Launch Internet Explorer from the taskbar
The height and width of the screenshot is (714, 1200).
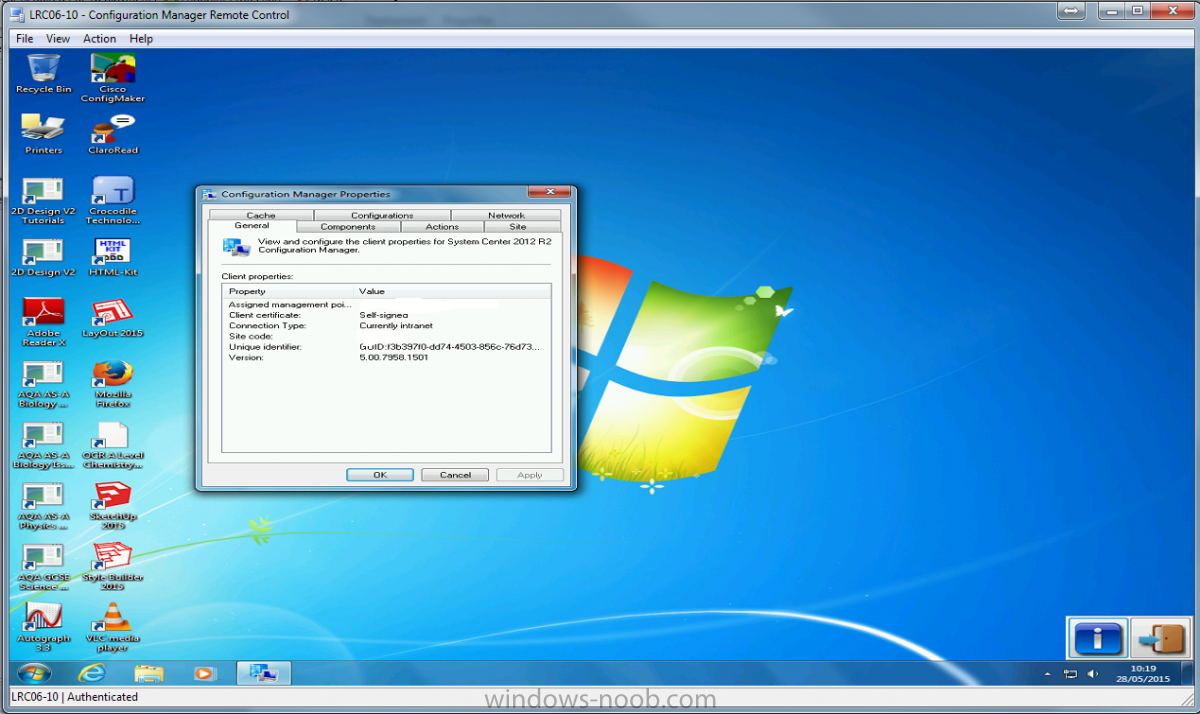[x=92, y=673]
